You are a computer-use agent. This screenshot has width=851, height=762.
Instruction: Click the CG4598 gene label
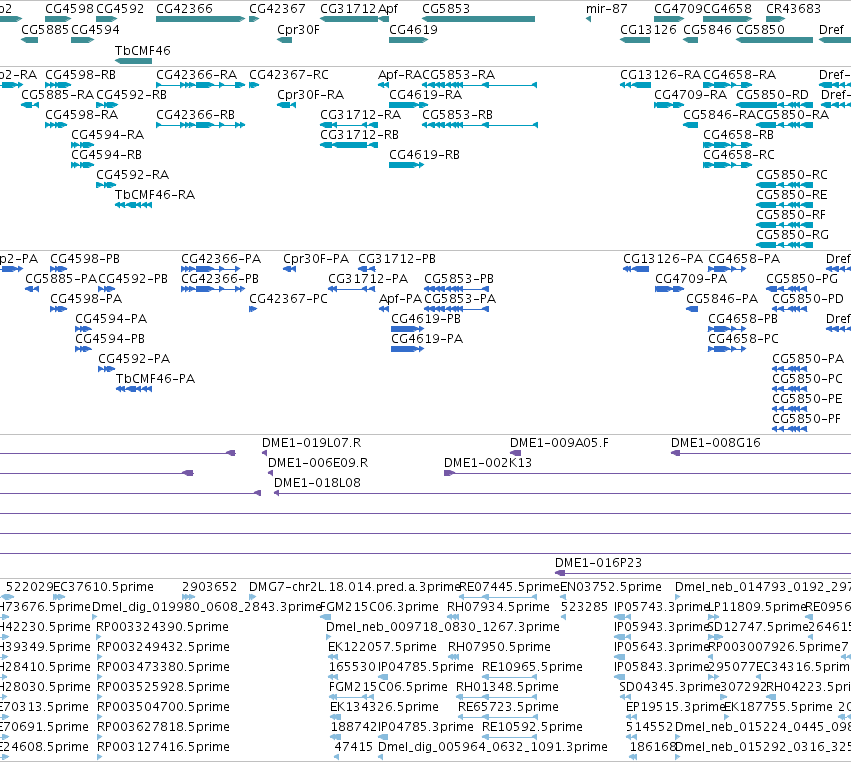(69, 9)
